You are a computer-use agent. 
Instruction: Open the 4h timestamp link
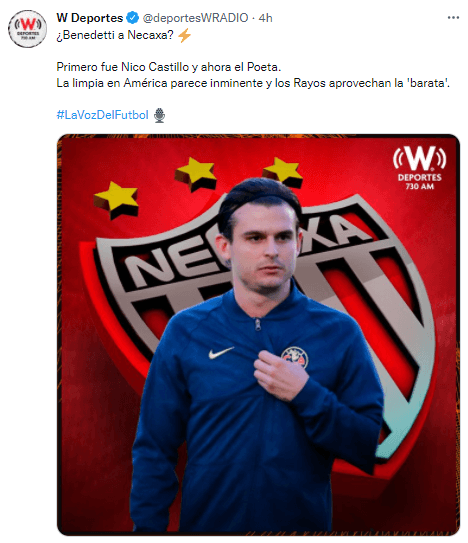[266, 18]
